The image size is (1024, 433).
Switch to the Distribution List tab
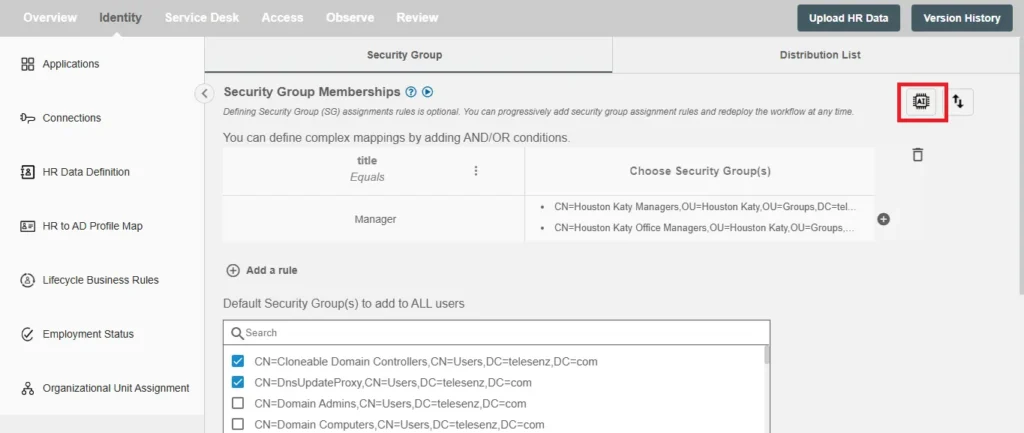820,55
